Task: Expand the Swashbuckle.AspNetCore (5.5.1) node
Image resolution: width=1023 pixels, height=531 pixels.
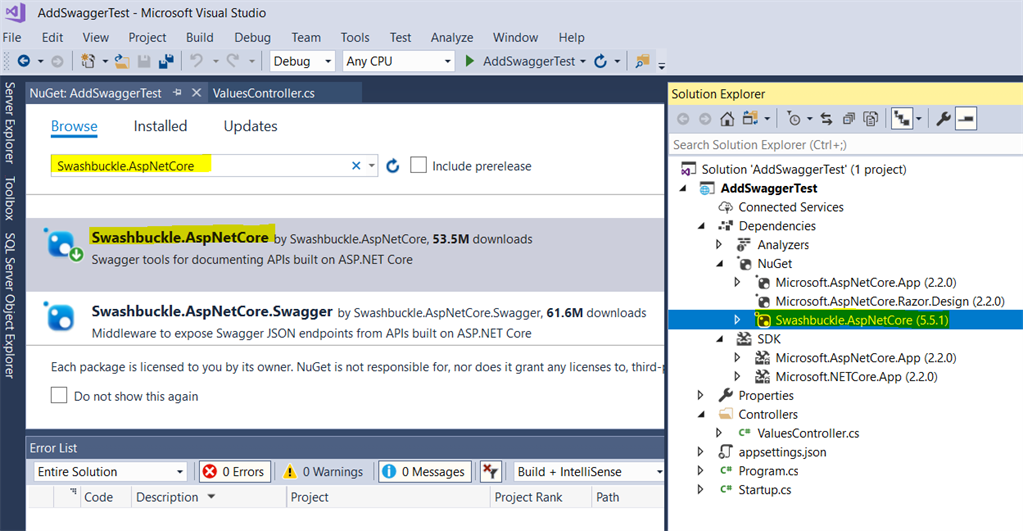Action: point(737,320)
